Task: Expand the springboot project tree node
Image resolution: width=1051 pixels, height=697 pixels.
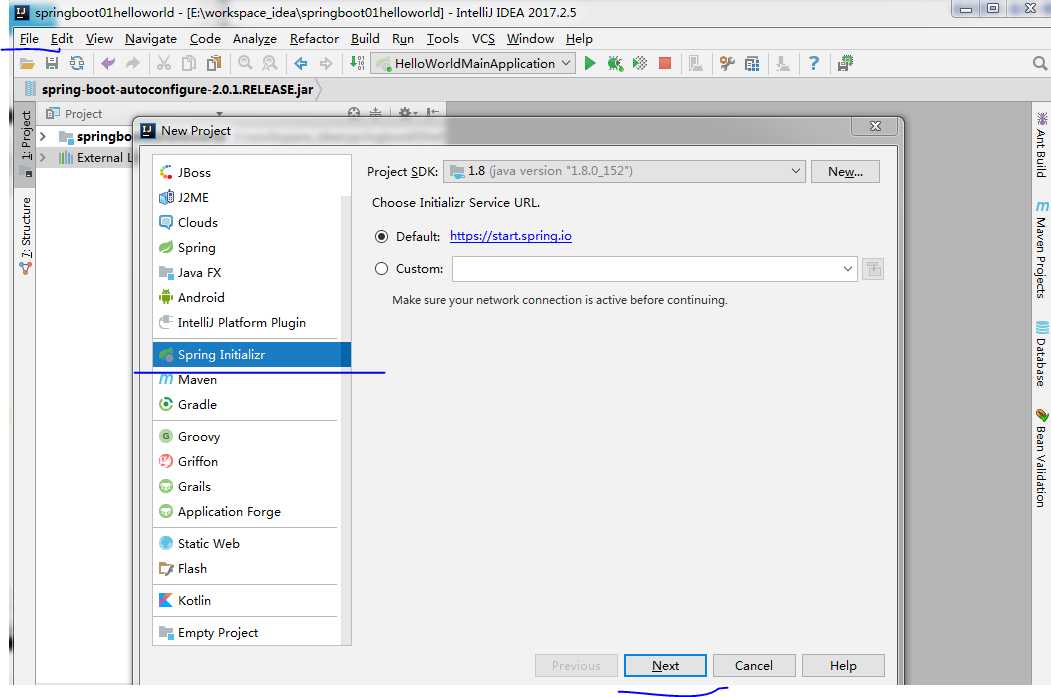Action: coord(43,137)
